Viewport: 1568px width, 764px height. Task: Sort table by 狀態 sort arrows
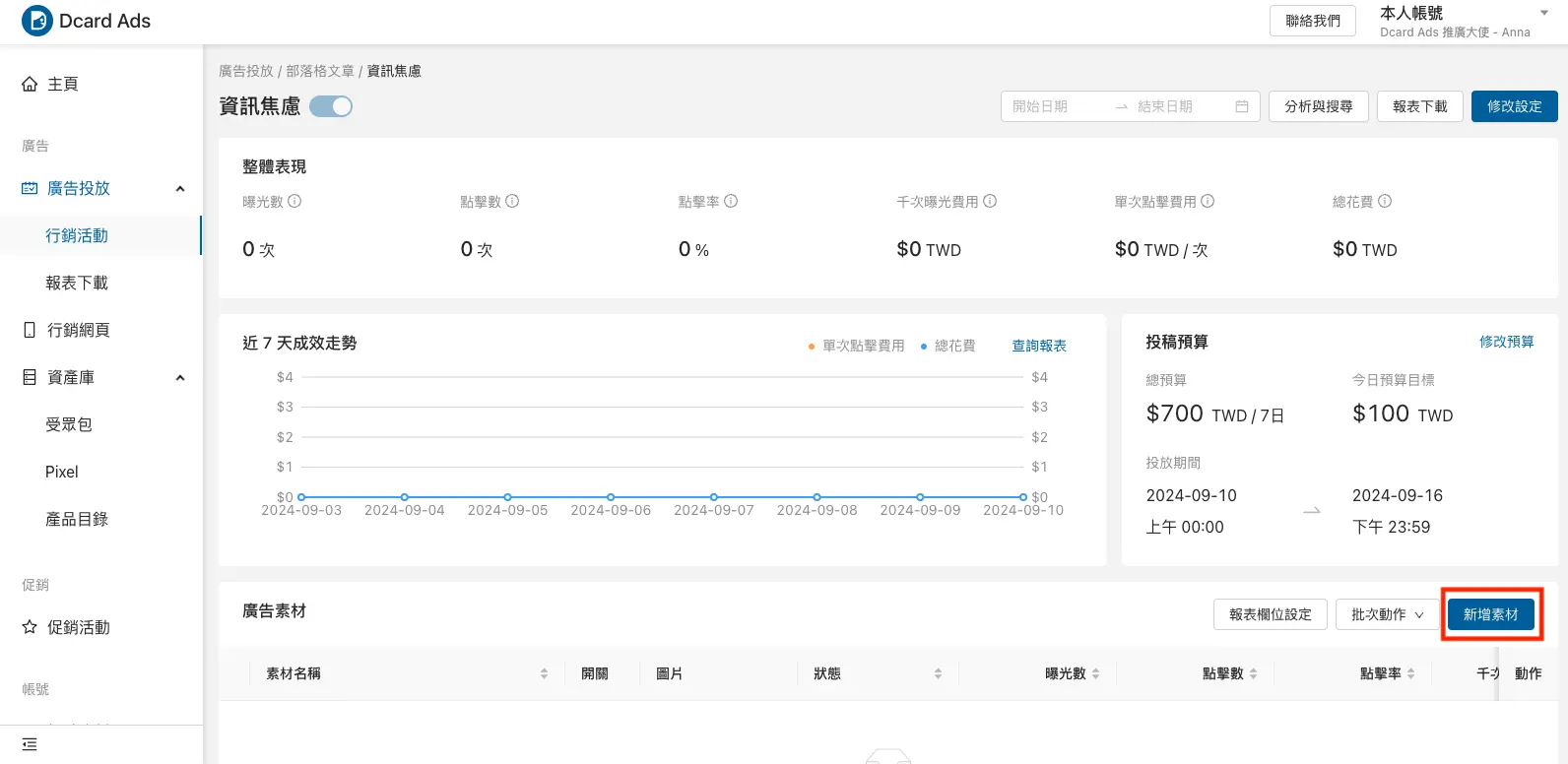tap(938, 673)
